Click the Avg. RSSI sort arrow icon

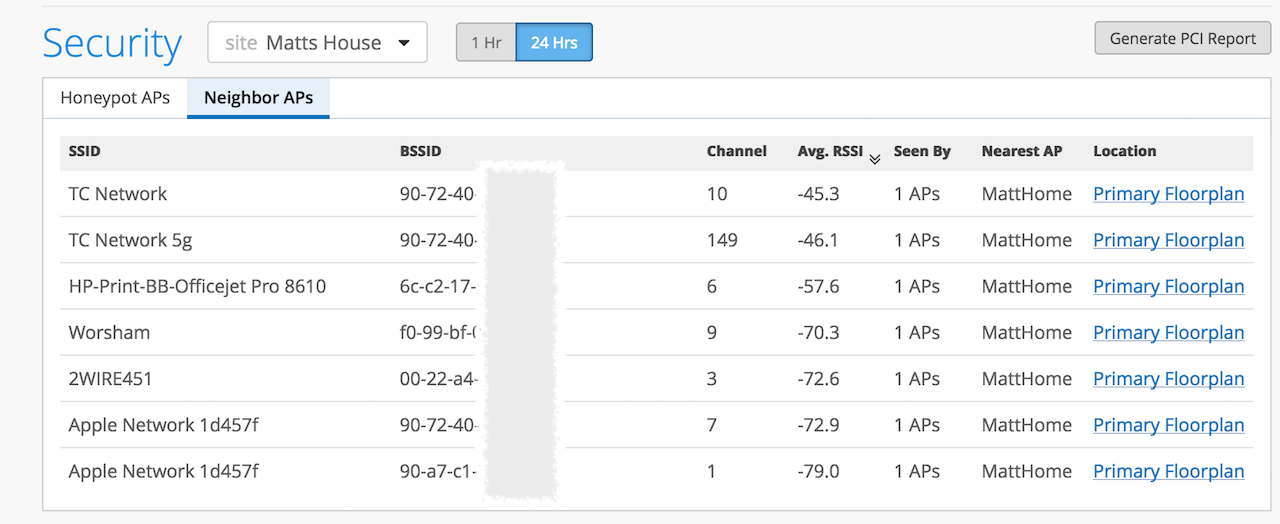(x=875, y=158)
